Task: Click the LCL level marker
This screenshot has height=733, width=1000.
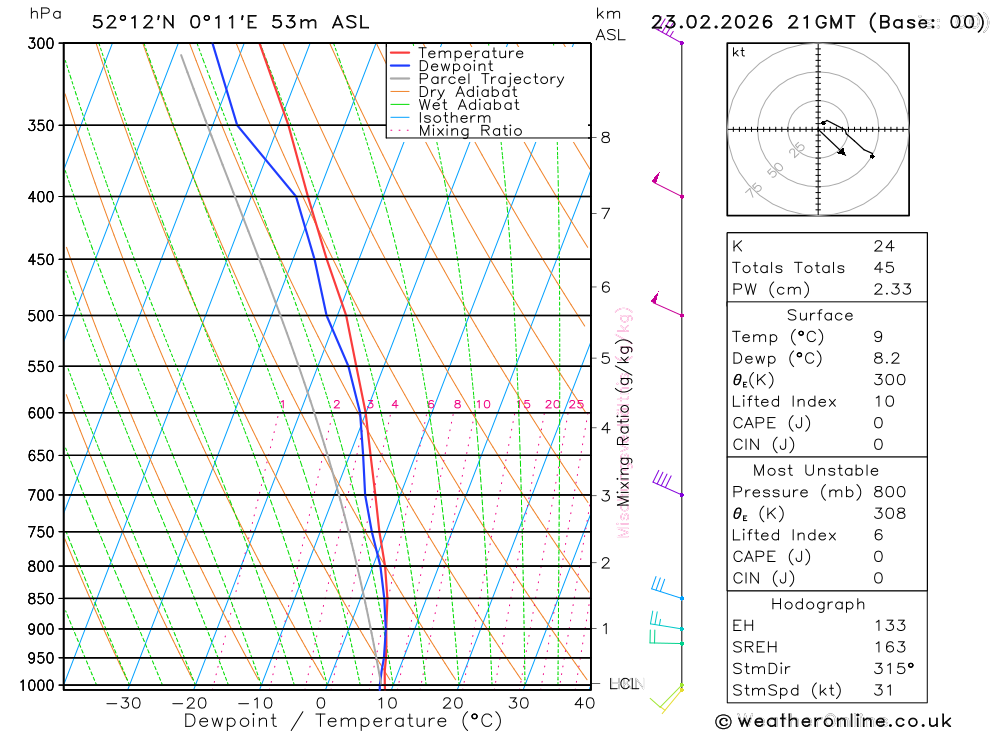Action: tap(624, 684)
